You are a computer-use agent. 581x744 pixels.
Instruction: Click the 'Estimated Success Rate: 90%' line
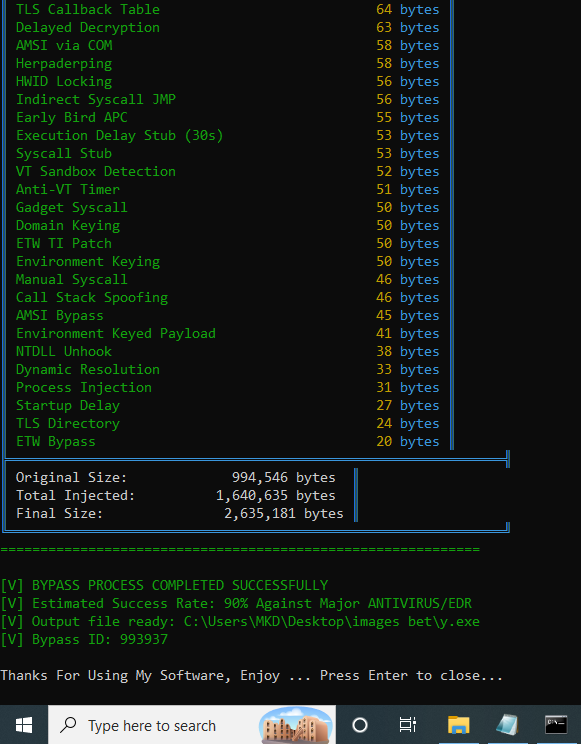pos(236,604)
